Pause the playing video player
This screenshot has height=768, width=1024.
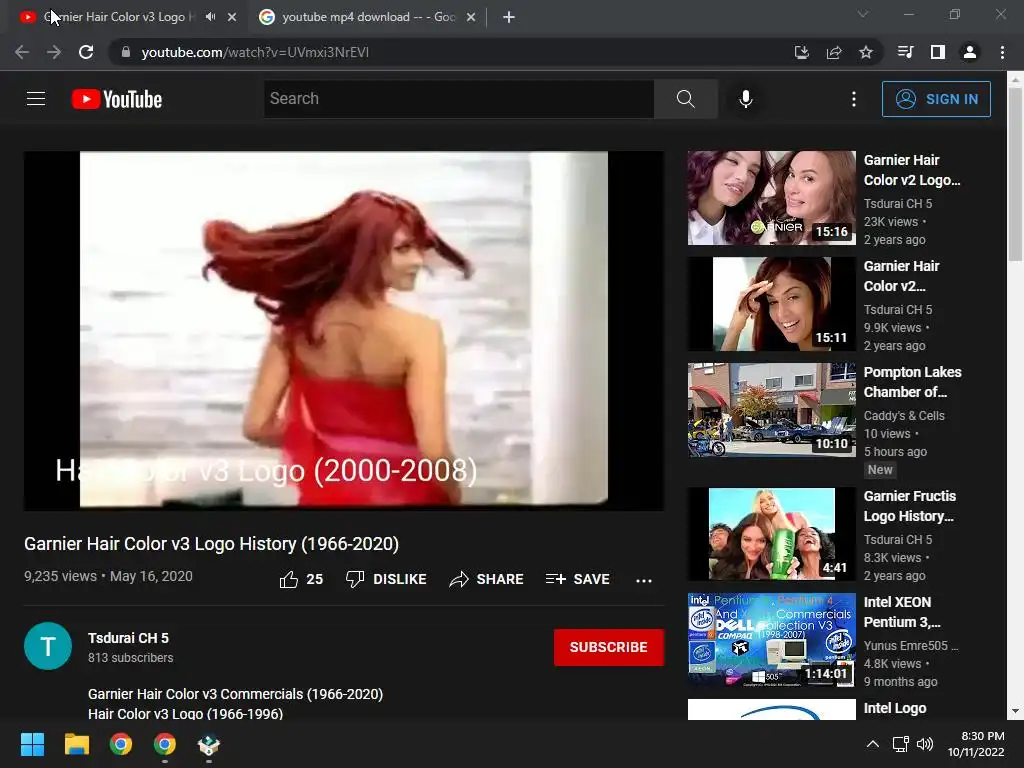click(x=344, y=330)
